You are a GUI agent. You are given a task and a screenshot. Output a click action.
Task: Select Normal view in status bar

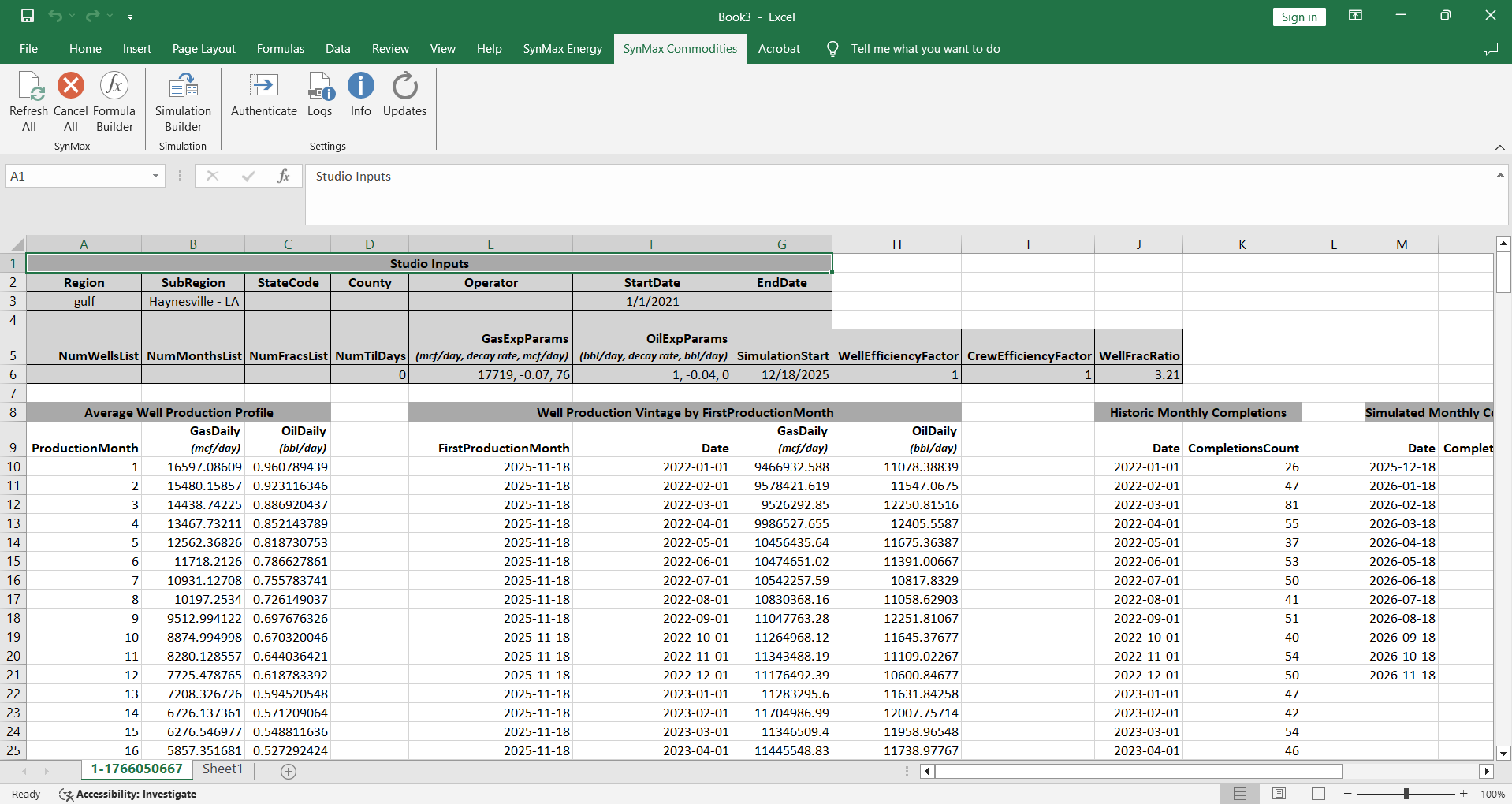point(1240,794)
